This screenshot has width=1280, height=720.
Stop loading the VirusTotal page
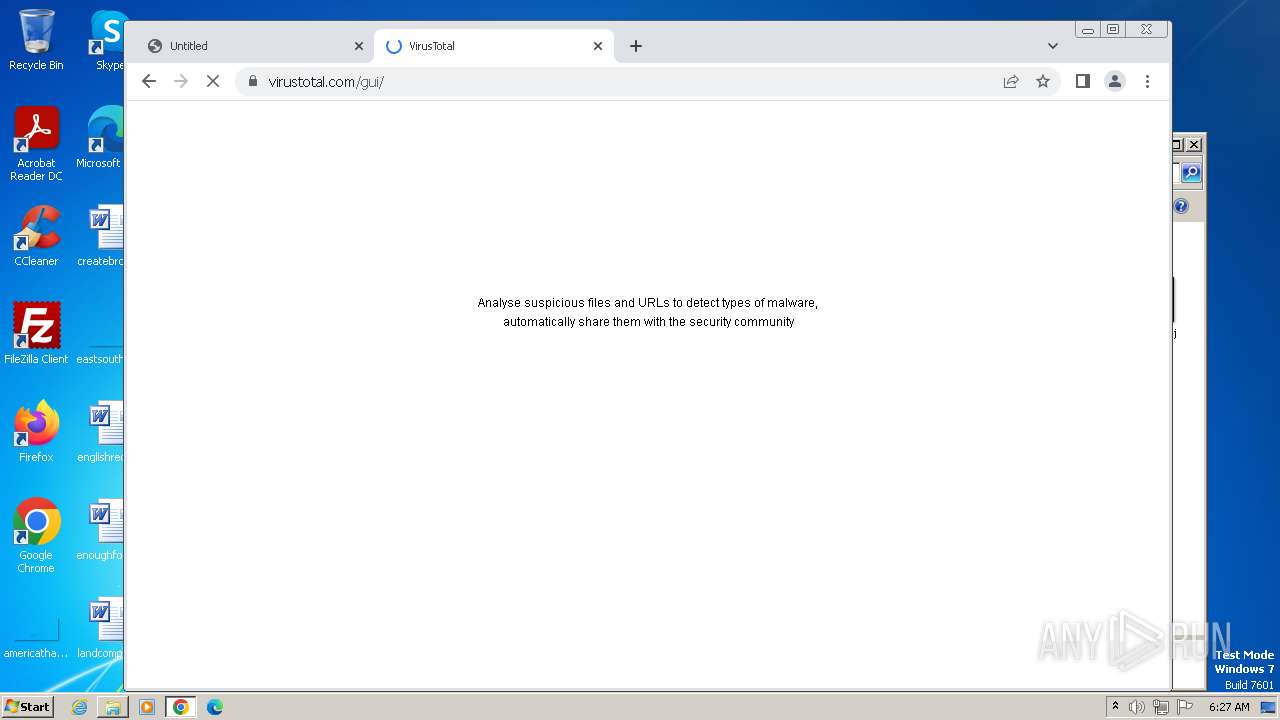(x=213, y=81)
